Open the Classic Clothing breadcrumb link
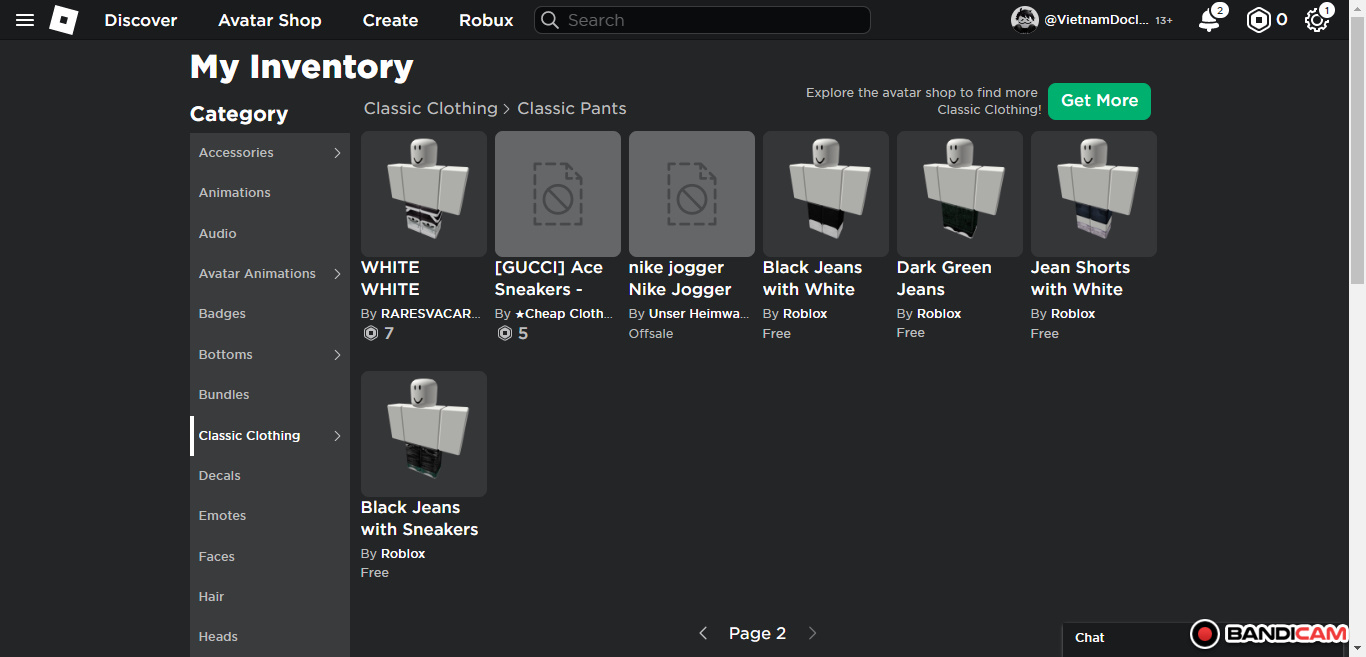The height and width of the screenshot is (657, 1366). click(x=430, y=108)
